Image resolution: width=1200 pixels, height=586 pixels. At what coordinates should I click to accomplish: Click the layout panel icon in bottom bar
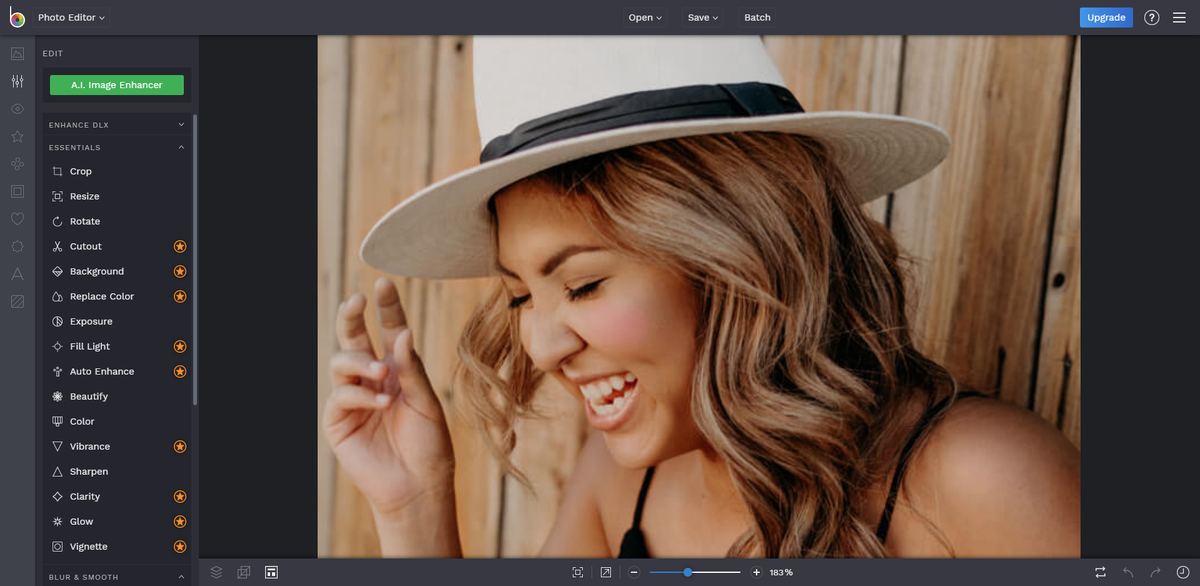[x=271, y=572]
